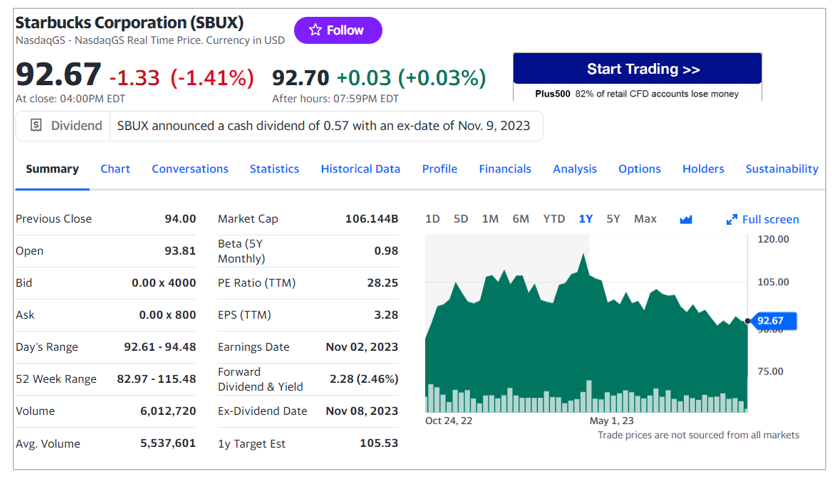Set chart range to 5Y
The width and height of the screenshot is (832, 482).
pos(613,219)
